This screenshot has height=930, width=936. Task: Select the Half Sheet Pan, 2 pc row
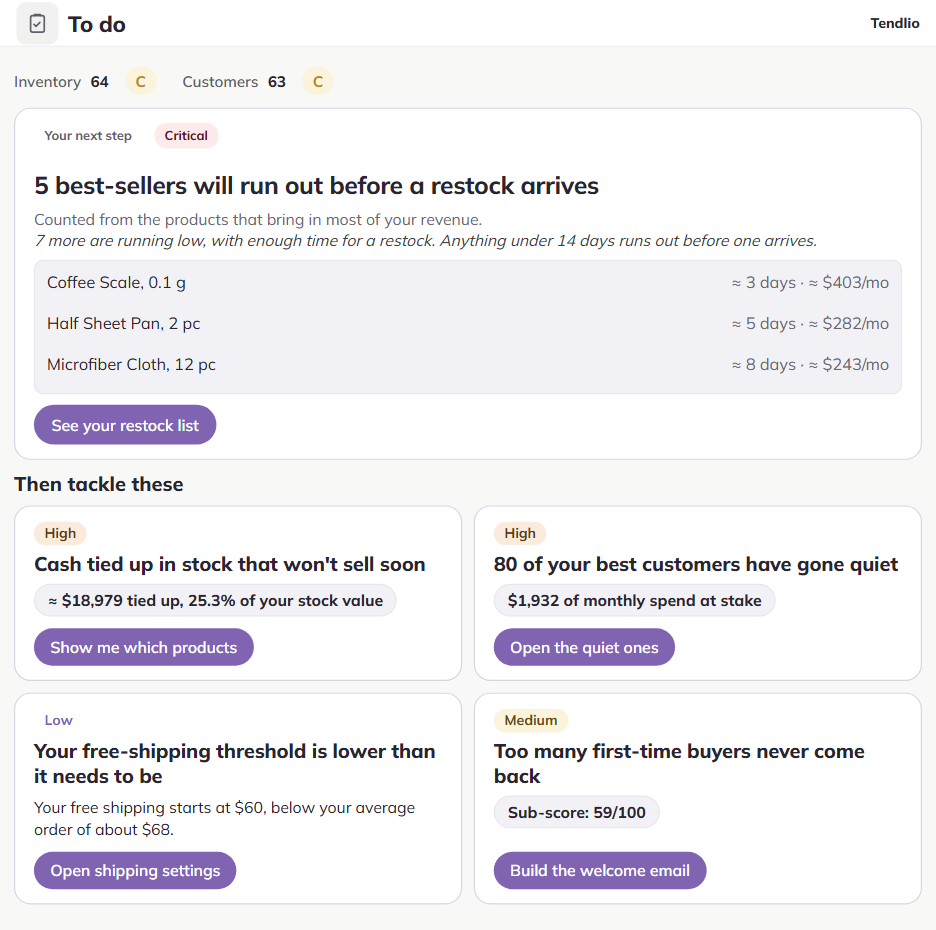click(x=468, y=324)
